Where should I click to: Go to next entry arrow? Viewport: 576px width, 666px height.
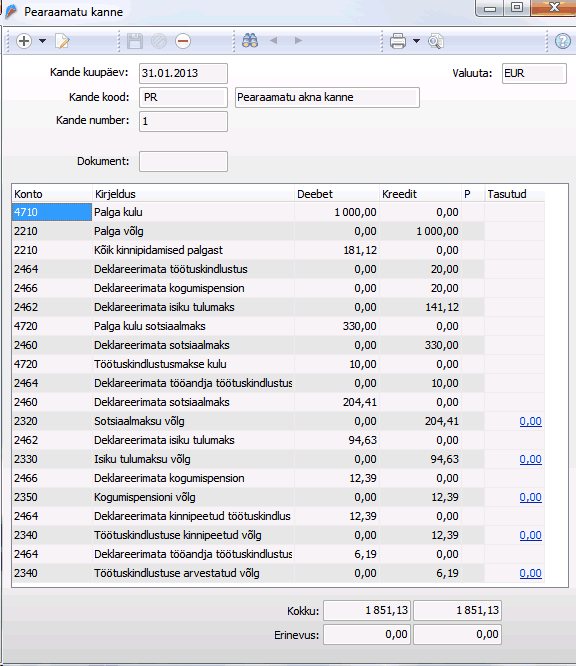point(298,41)
